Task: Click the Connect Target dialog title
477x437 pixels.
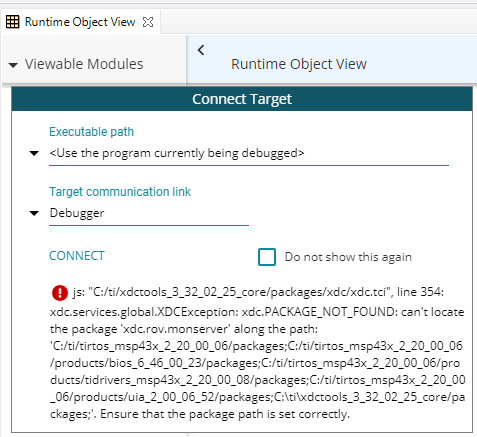Action: click(242, 99)
